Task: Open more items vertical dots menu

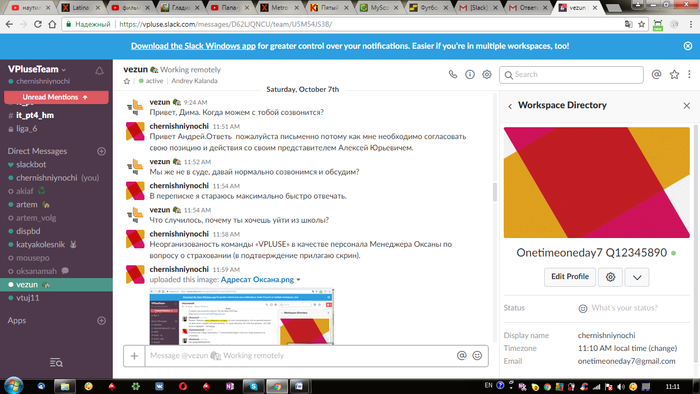Action: (689, 75)
